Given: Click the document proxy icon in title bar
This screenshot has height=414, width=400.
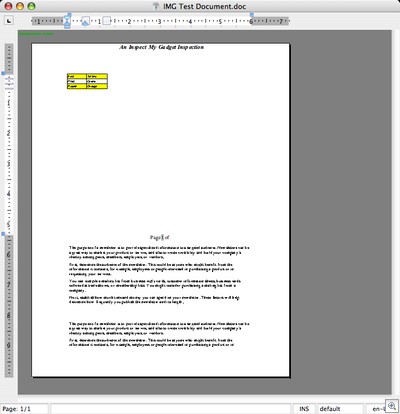Looking at the screenshot, I should click(x=156, y=6).
